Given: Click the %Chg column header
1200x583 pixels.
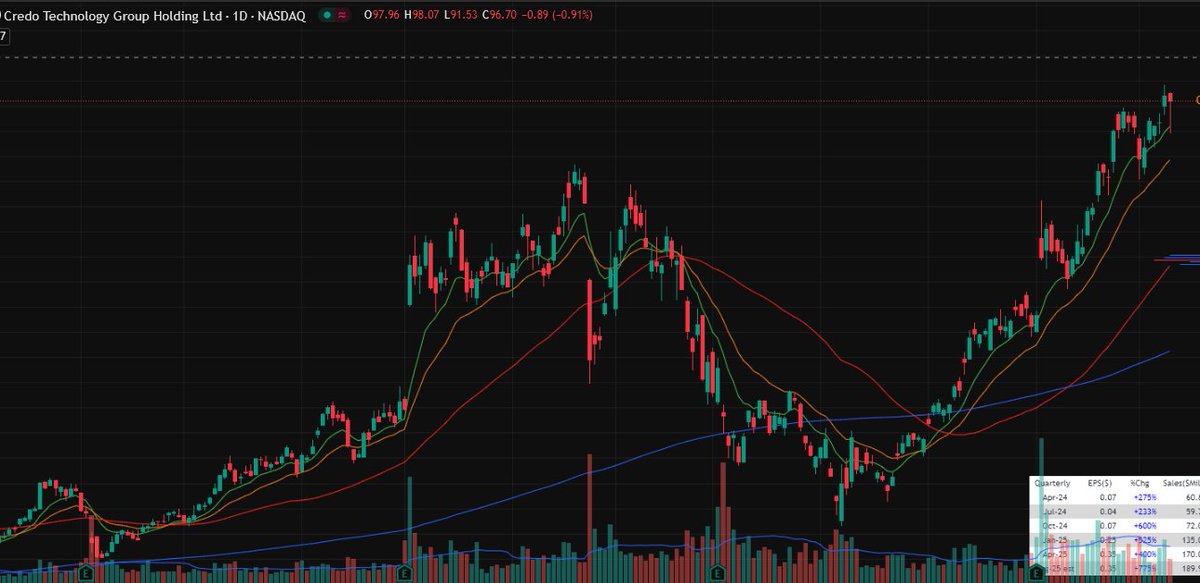Looking at the screenshot, I should pos(1142,482).
